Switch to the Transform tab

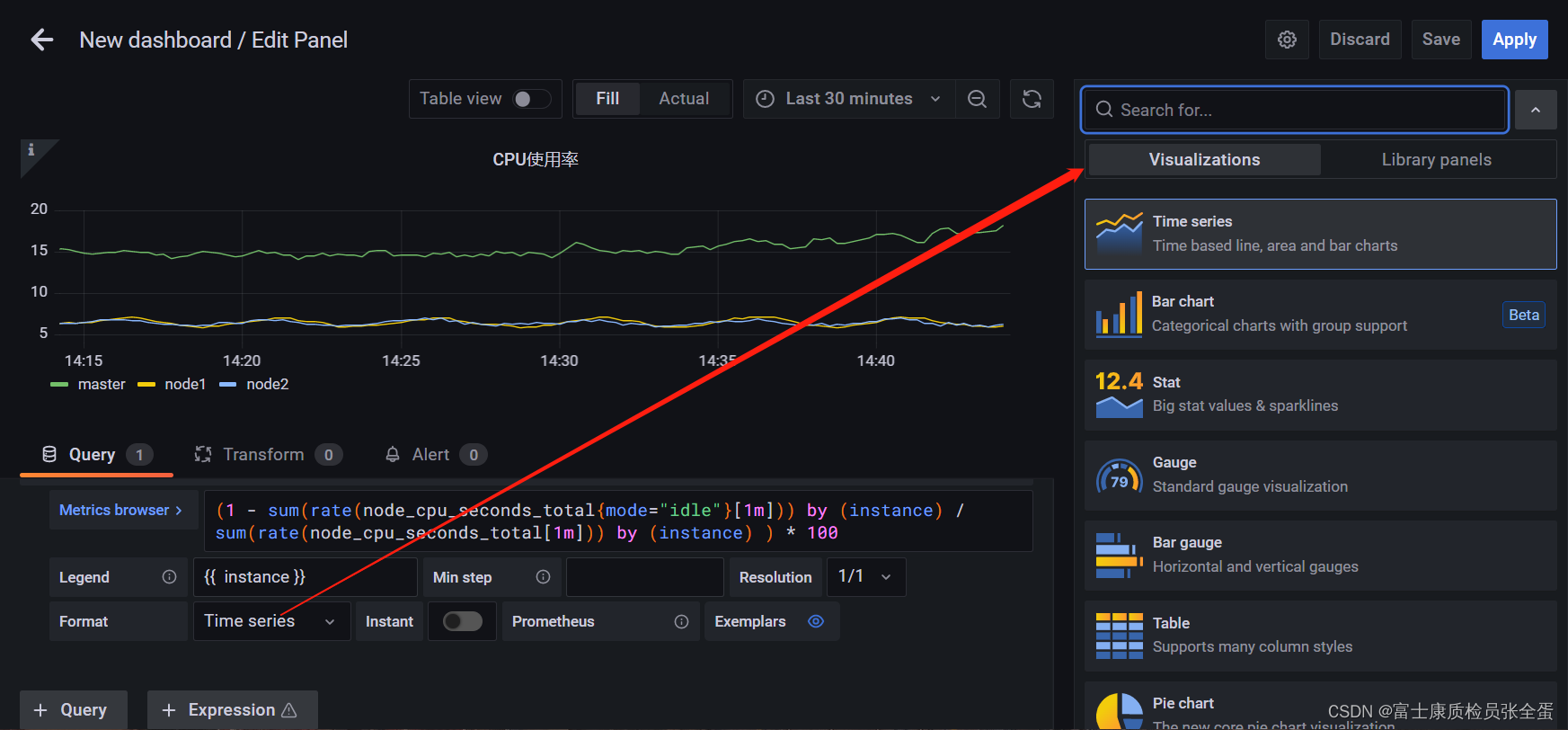[x=269, y=455]
